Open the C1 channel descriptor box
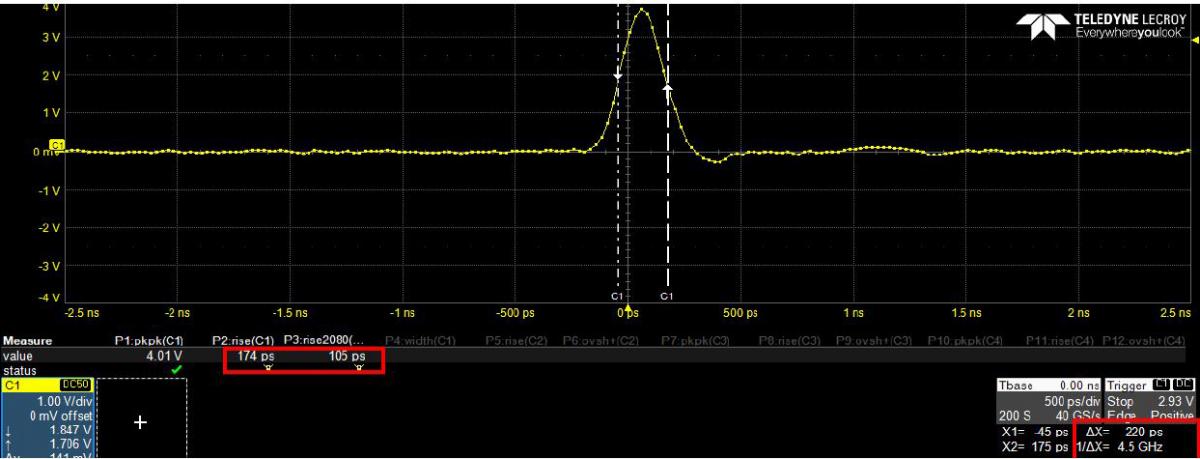Viewport: 1200px width, 459px height. (47, 420)
